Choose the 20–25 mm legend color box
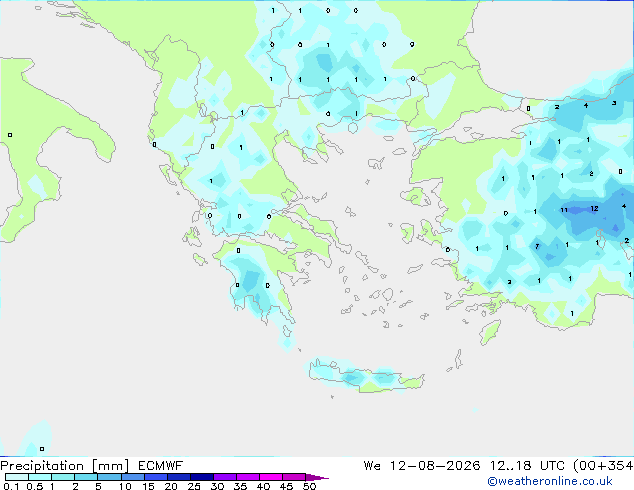The width and height of the screenshot is (634, 490). coord(179,477)
